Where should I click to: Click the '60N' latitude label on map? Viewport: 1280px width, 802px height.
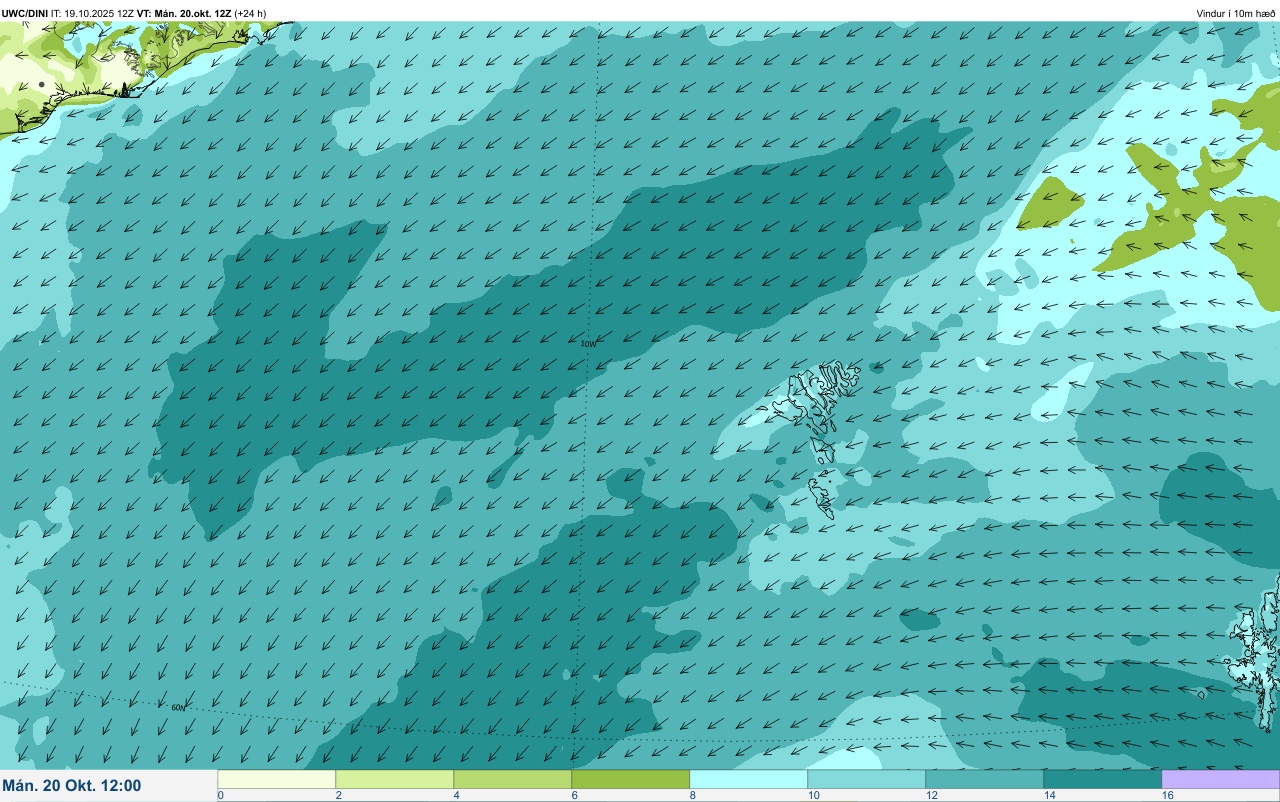pyautogui.click(x=178, y=708)
